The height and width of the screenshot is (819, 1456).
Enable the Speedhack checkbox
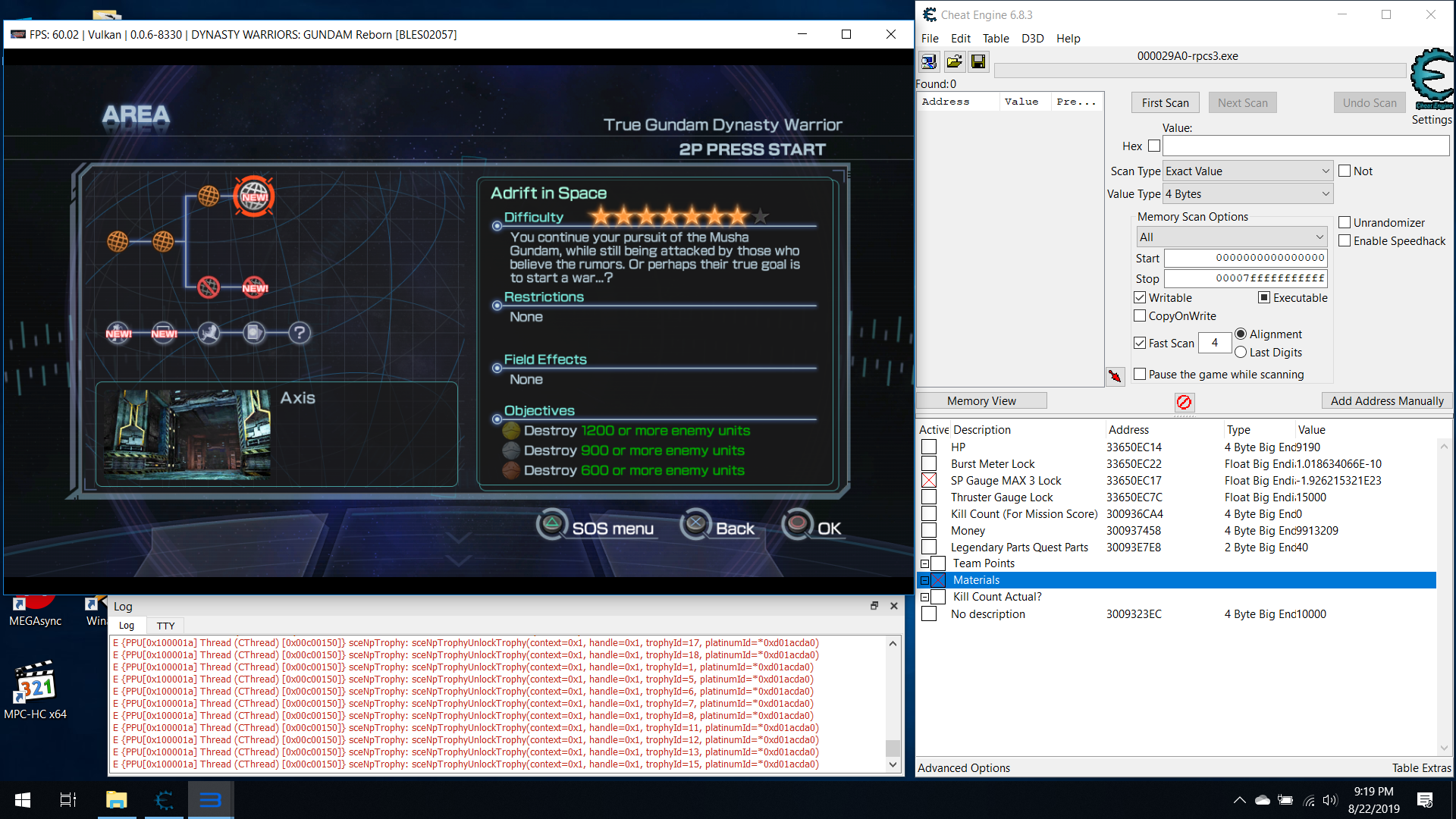click(x=1345, y=240)
